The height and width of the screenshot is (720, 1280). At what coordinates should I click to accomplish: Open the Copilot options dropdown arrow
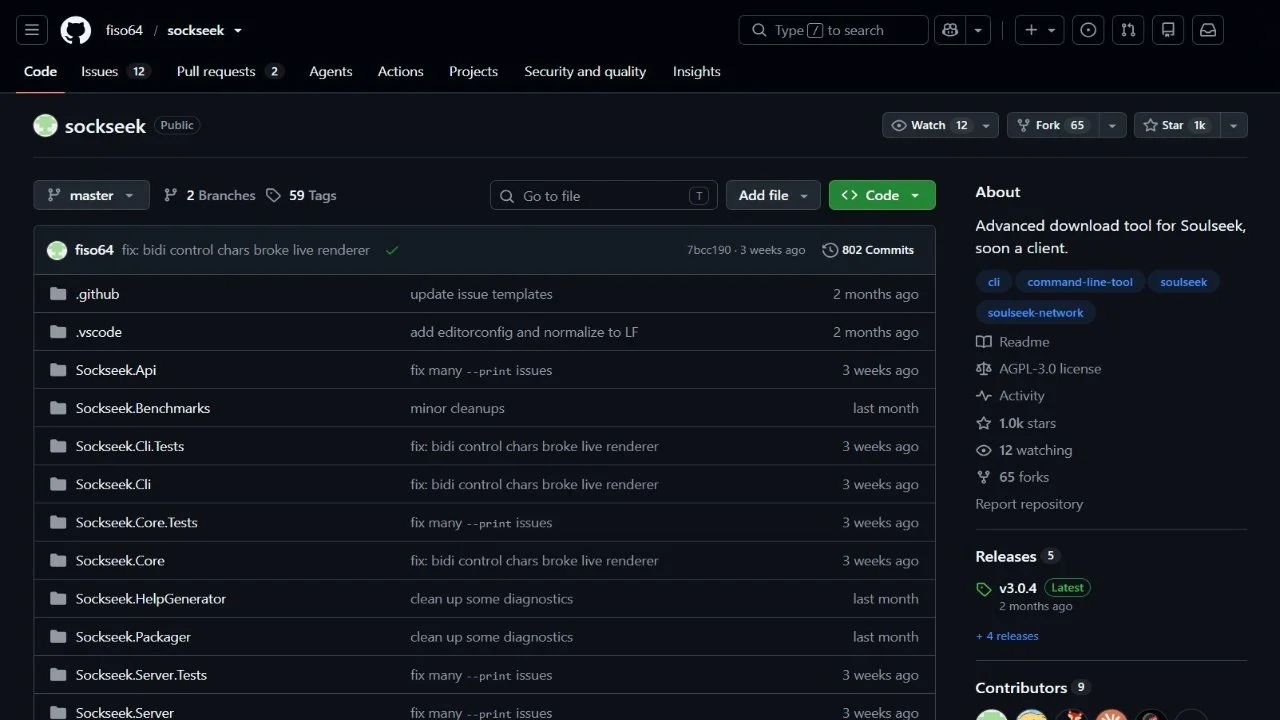click(978, 30)
